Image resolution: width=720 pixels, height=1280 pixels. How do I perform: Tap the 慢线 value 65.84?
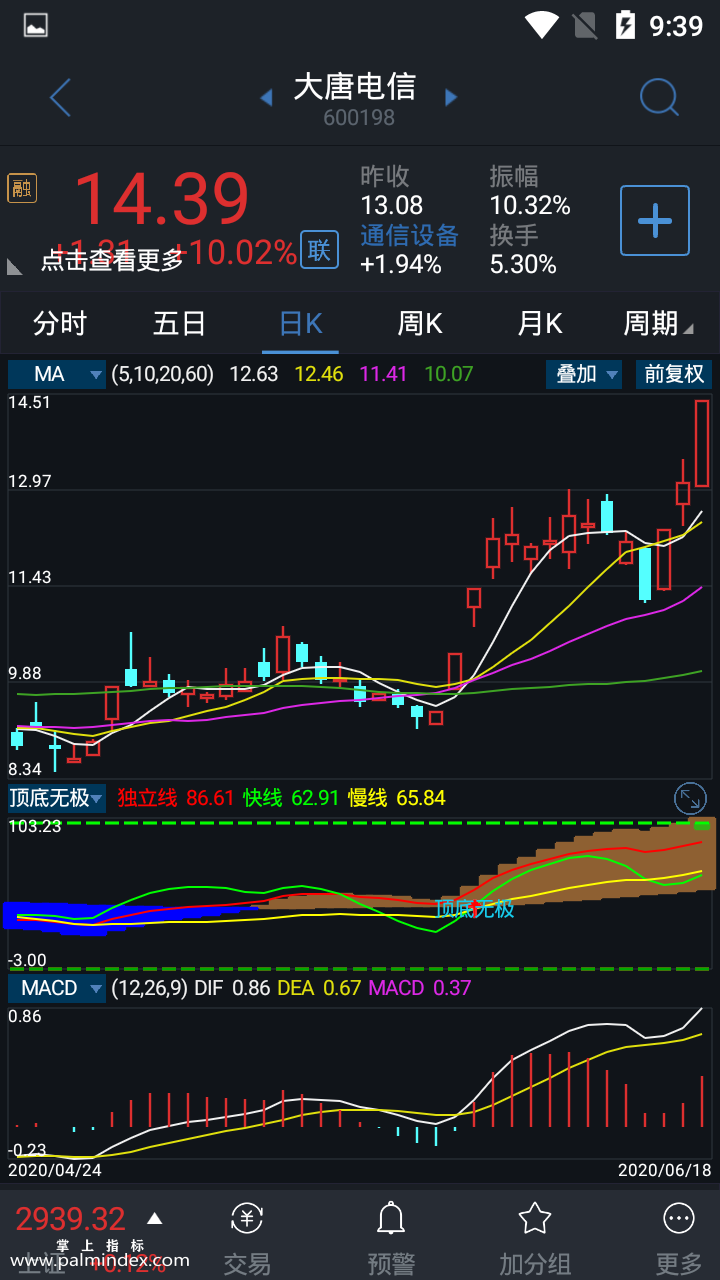click(x=421, y=798)
